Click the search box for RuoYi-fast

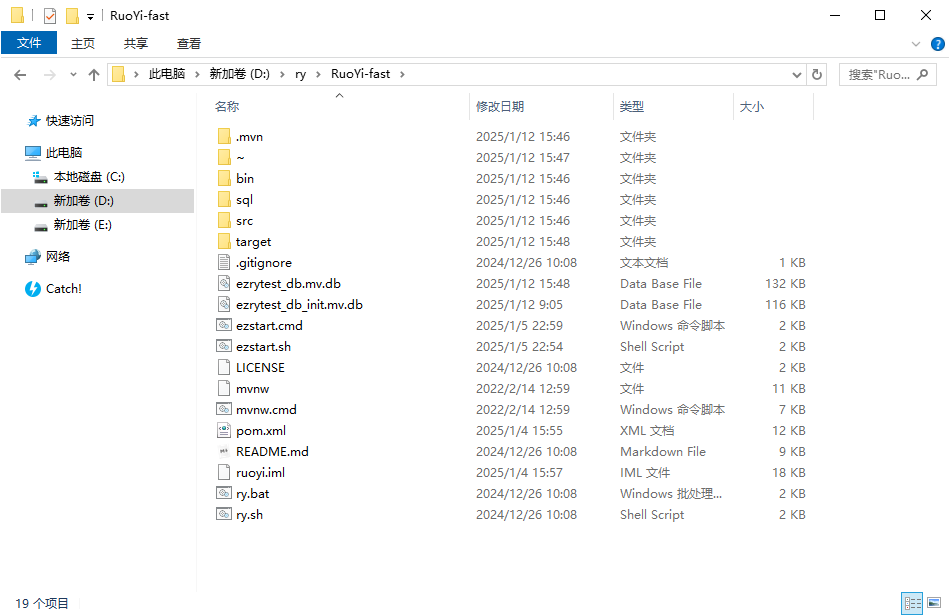click(x=885, y=75)
